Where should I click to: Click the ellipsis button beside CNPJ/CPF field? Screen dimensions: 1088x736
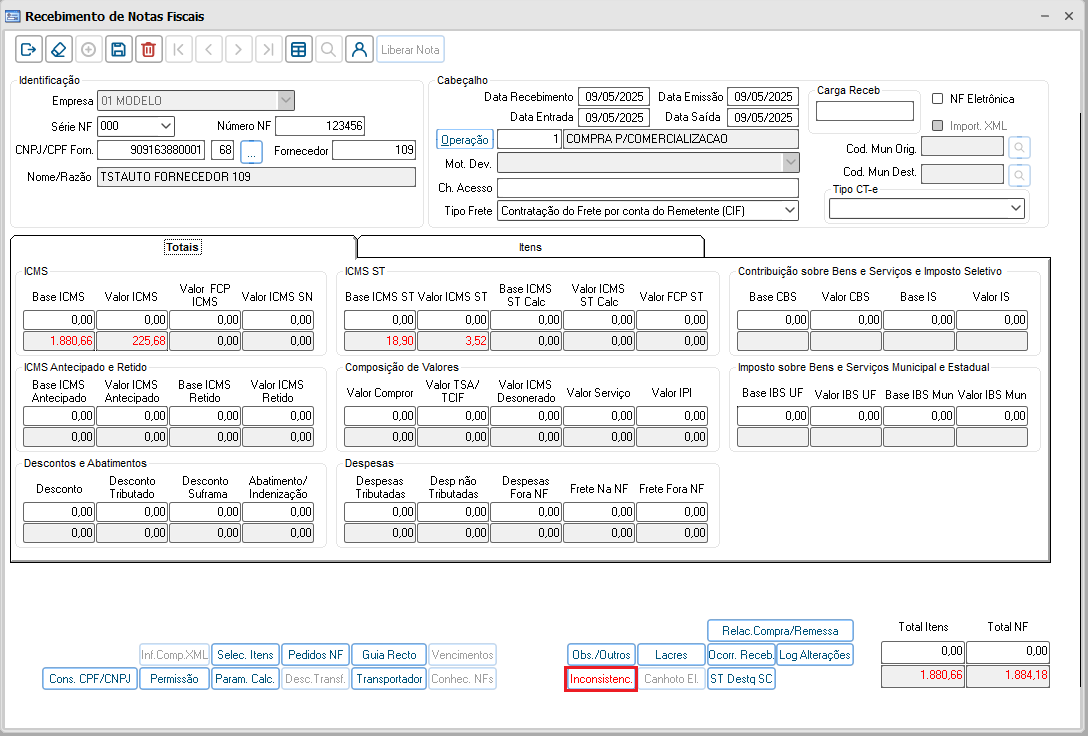pyautogui.click(x=251, y=151)
